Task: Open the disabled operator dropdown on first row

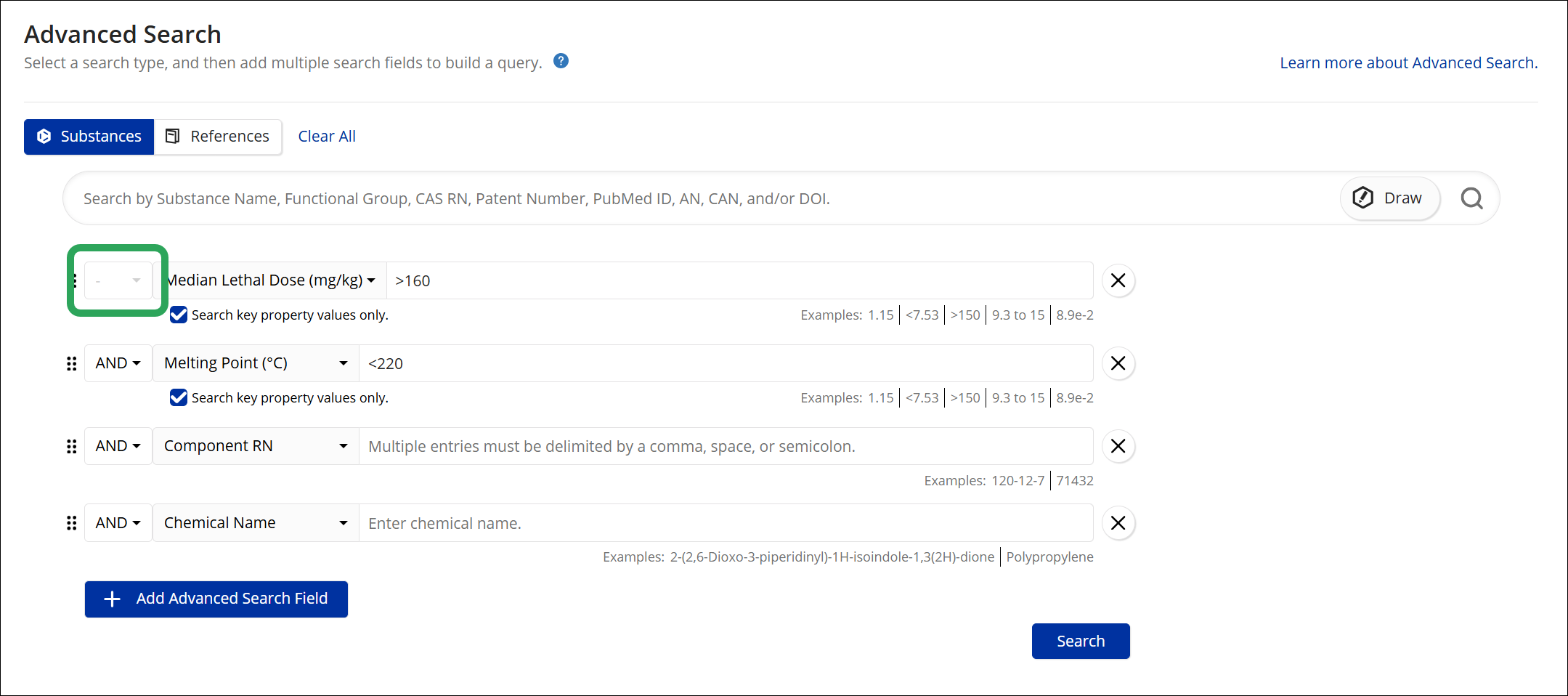Action: pos(118,280)
